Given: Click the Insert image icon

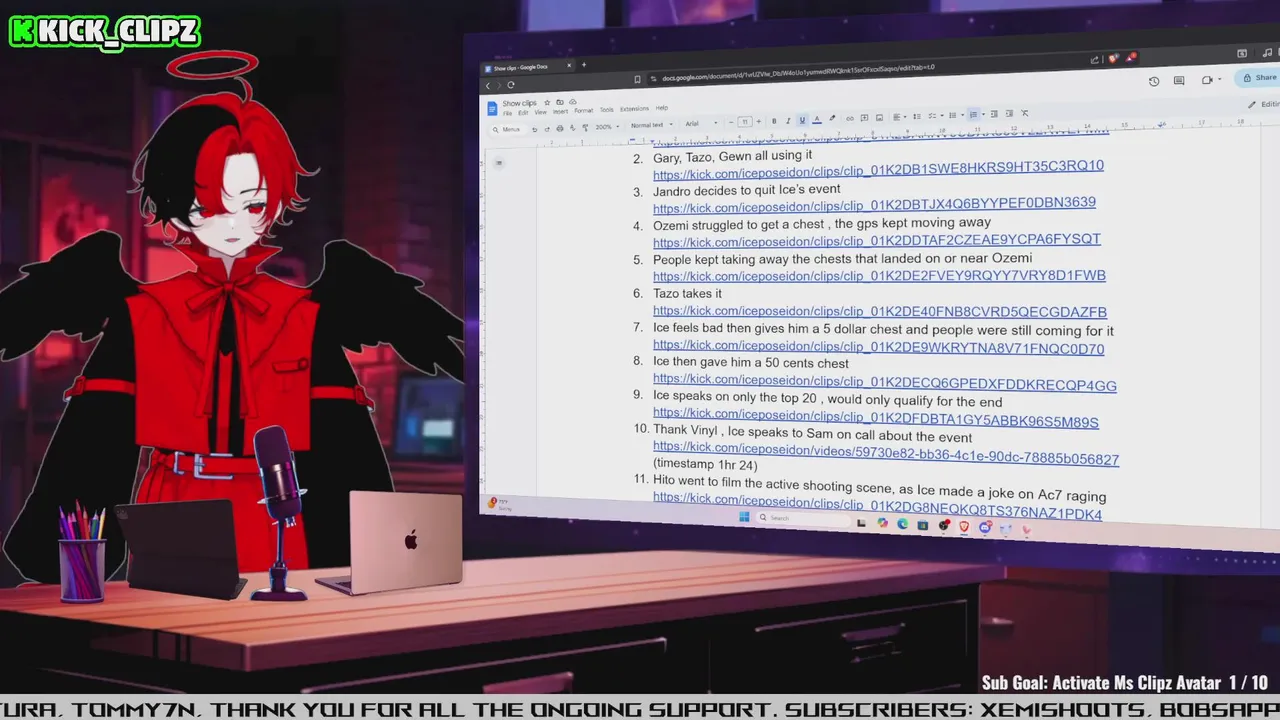Looking at the screenshot, I should pos(879,117).
